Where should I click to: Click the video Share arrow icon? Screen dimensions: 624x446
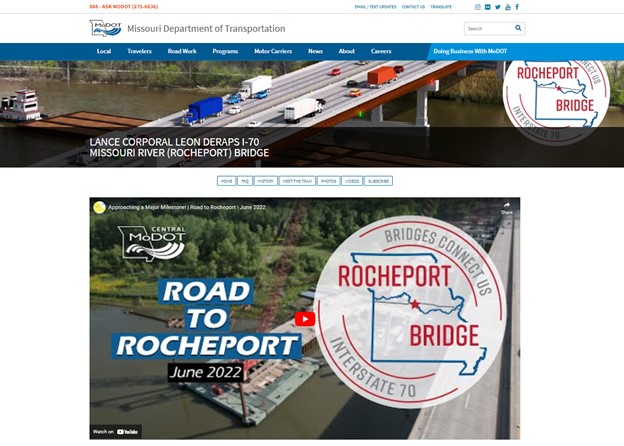coord(507,207)
